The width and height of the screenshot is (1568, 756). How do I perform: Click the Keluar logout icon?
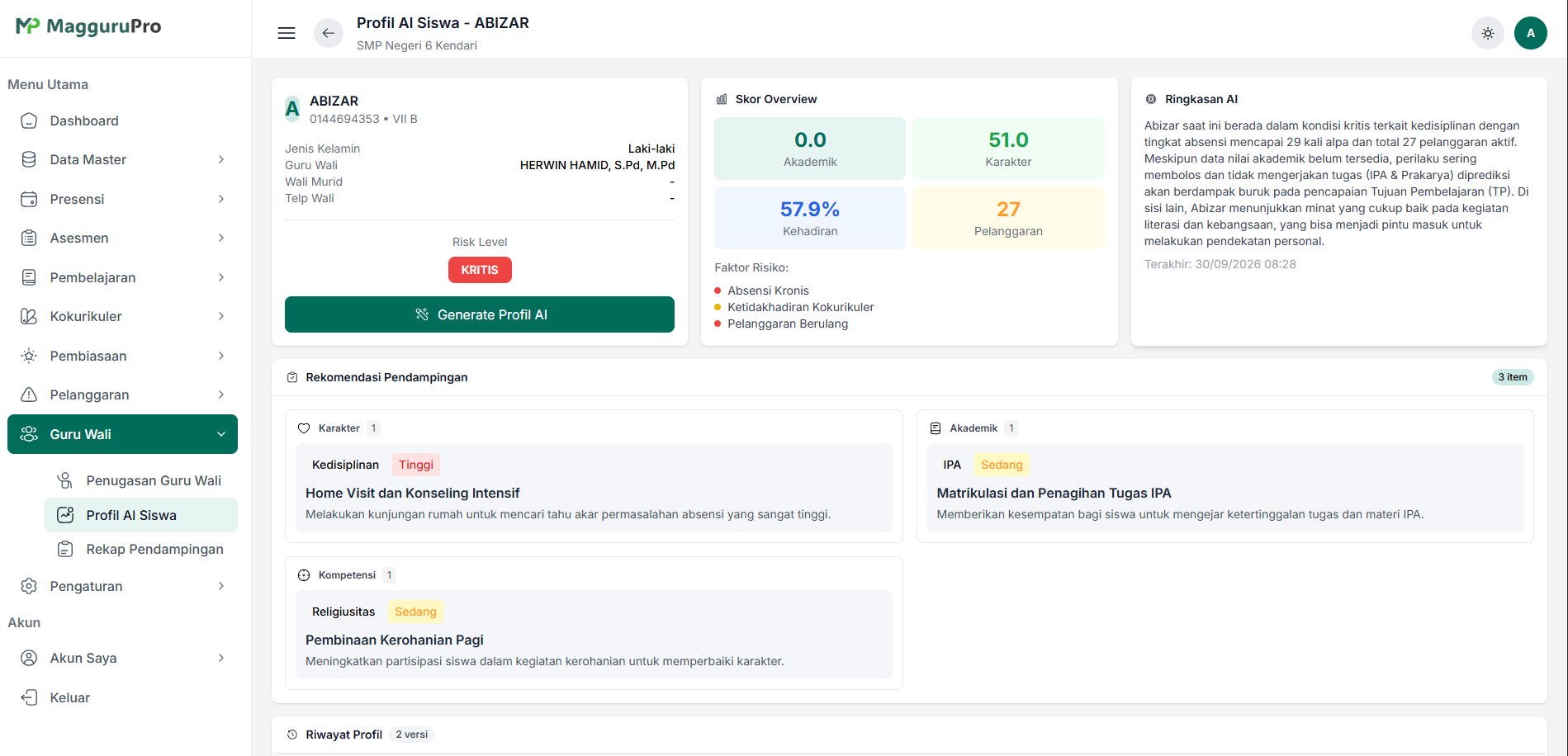[x=29, y=697]
